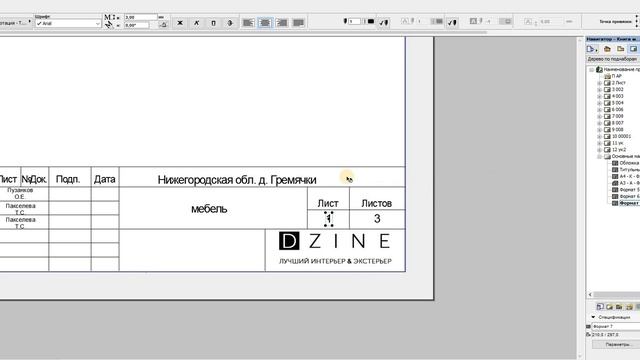The image size is (640, 360).
Task: Click the fourth icon in Navigator bottom toolbar
Action: [629, 307]
